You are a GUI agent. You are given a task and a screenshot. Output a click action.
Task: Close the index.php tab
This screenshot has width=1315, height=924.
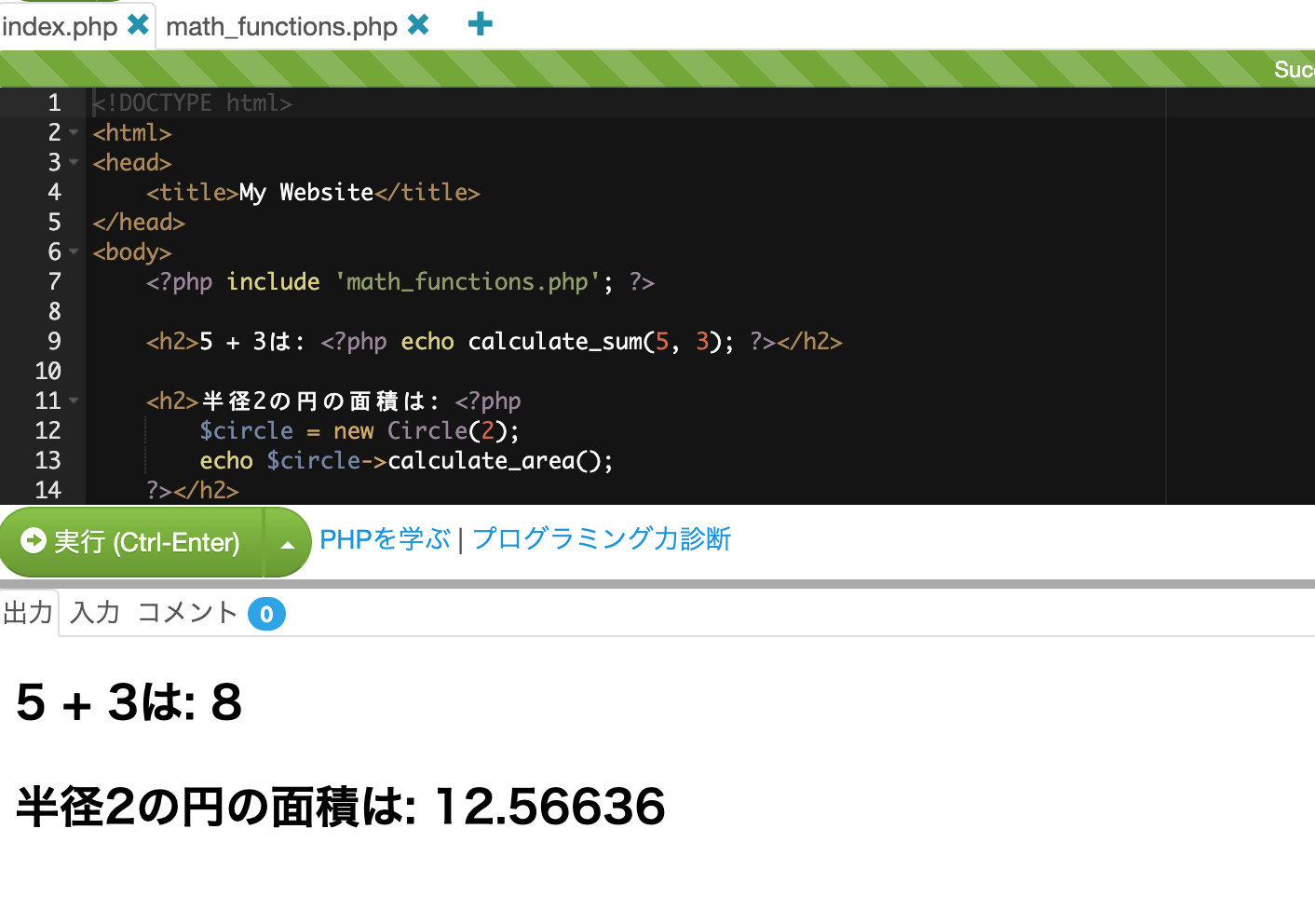point(138,25)
